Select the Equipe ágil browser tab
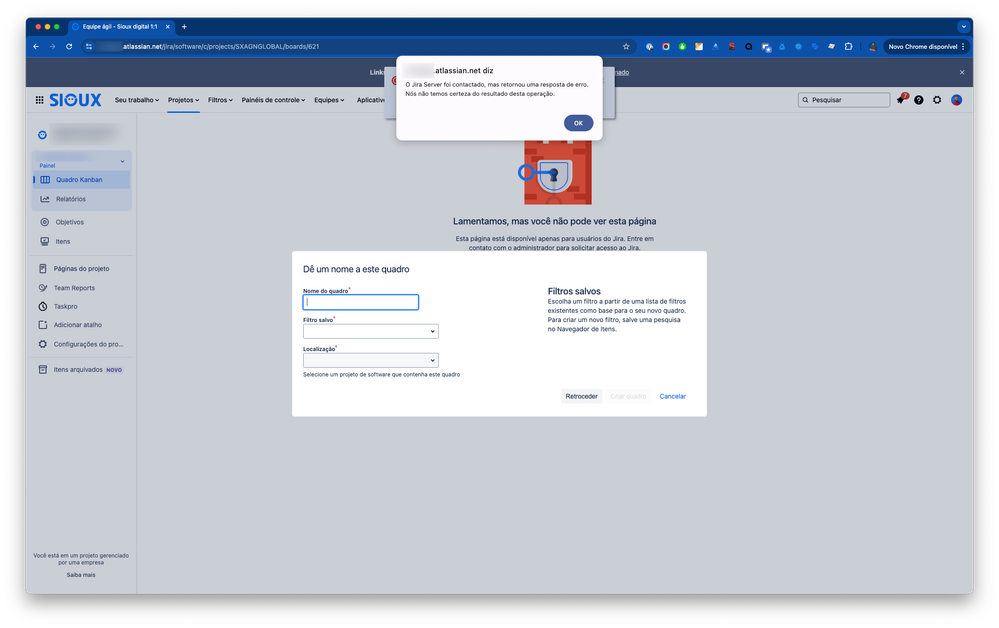 coord(119,27)
